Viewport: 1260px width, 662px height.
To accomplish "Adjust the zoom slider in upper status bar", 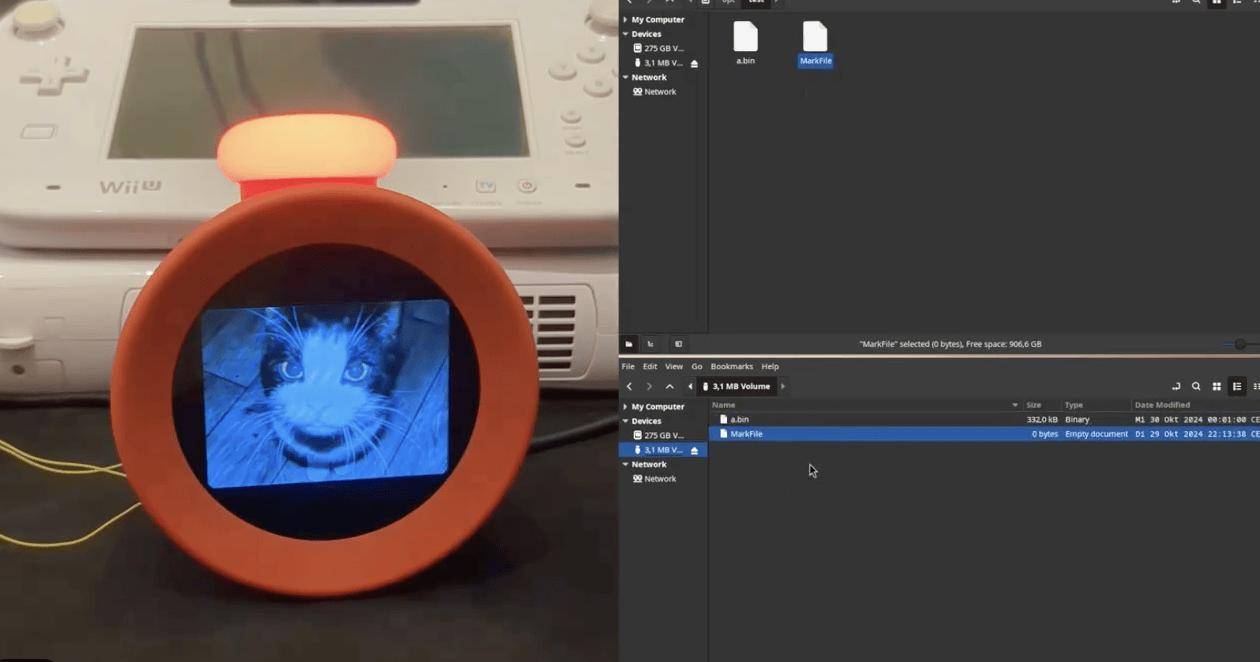I will (x=1240, y=344).
